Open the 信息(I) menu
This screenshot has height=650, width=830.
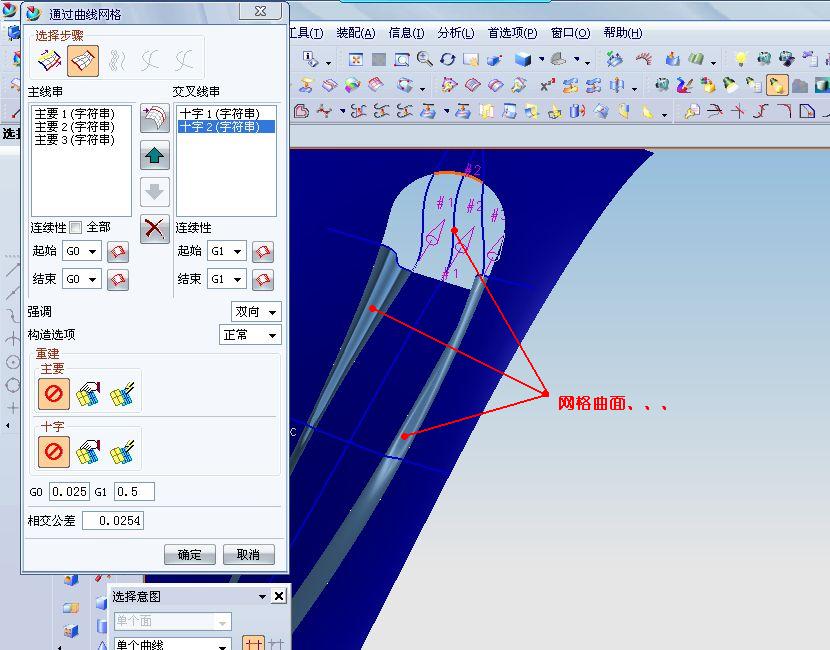[x=406, y=33]
